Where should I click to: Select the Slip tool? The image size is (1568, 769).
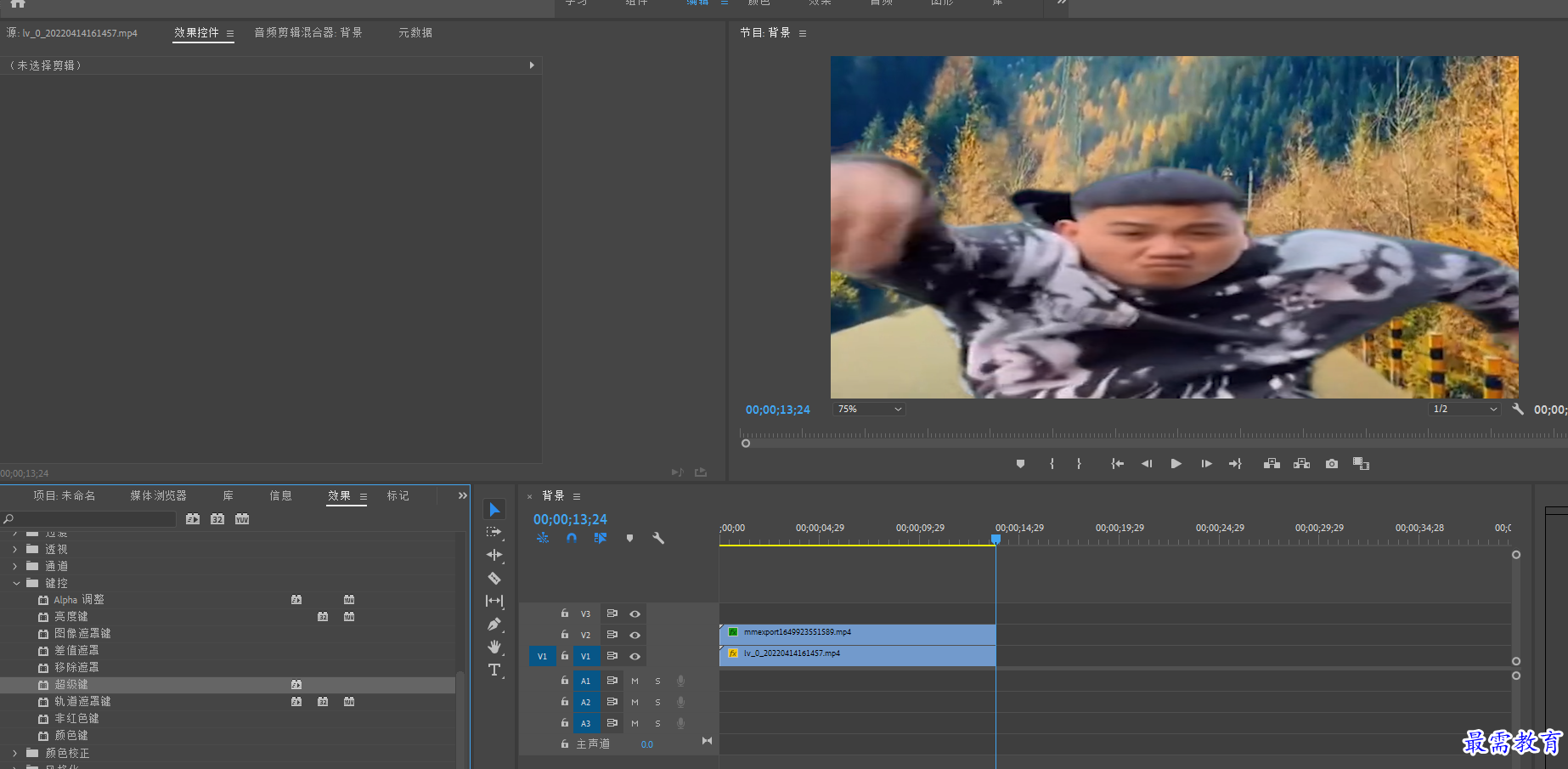click(x=494, y=601)
